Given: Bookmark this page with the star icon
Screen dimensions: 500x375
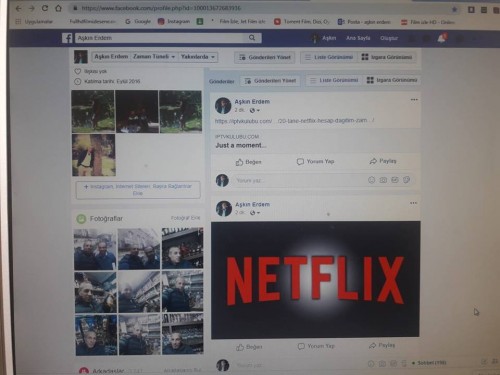Looking at the screenshot, I should pyautogui.click(x=454, y=9).
